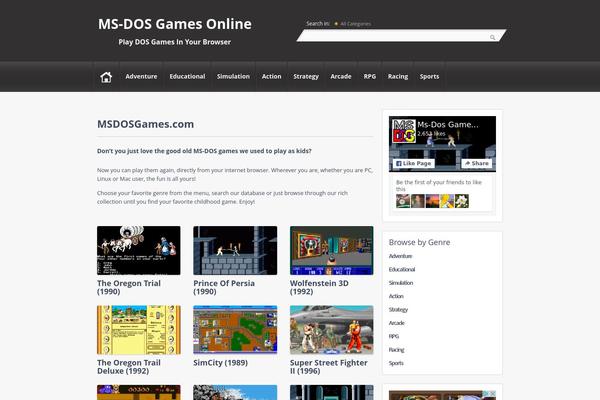Open the Ms-Dos Game... Facebook page title

pyautogui.click(x=448, y=124)
